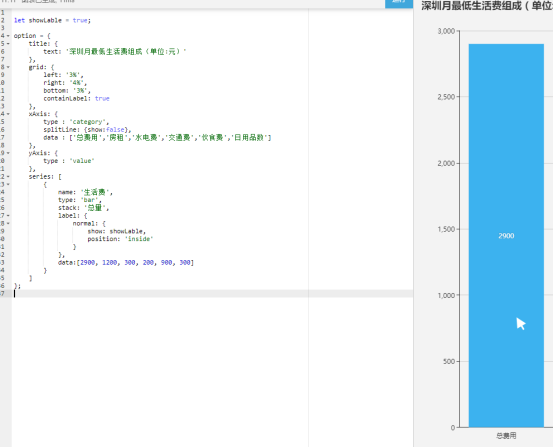This screenshot has width=554, height=447.
Task: Click the "bottom: '3%'" code line
Action: pyautogui.click(x=67, y=90)
